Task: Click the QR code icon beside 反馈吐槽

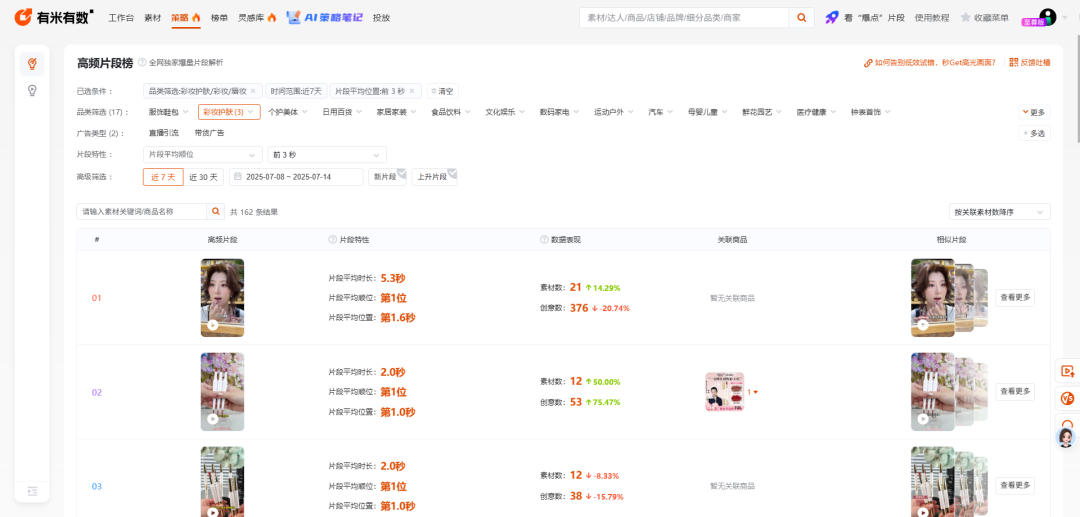Action: click(x=1013, y=63)
